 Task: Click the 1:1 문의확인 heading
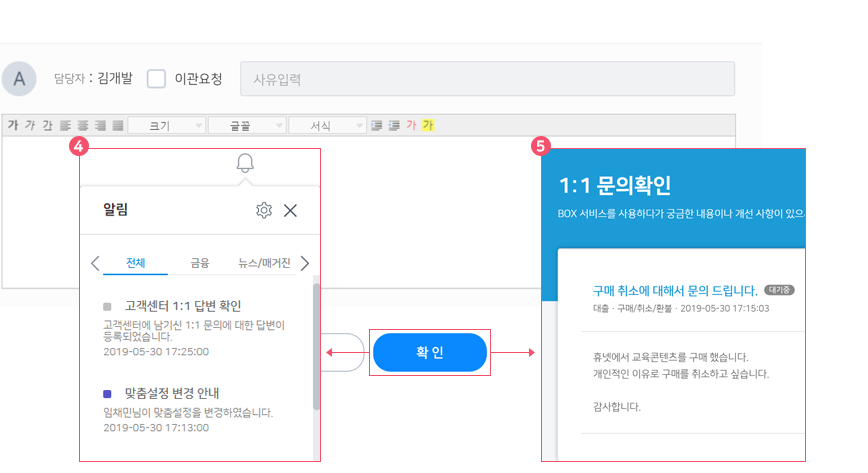click(615, 186)
